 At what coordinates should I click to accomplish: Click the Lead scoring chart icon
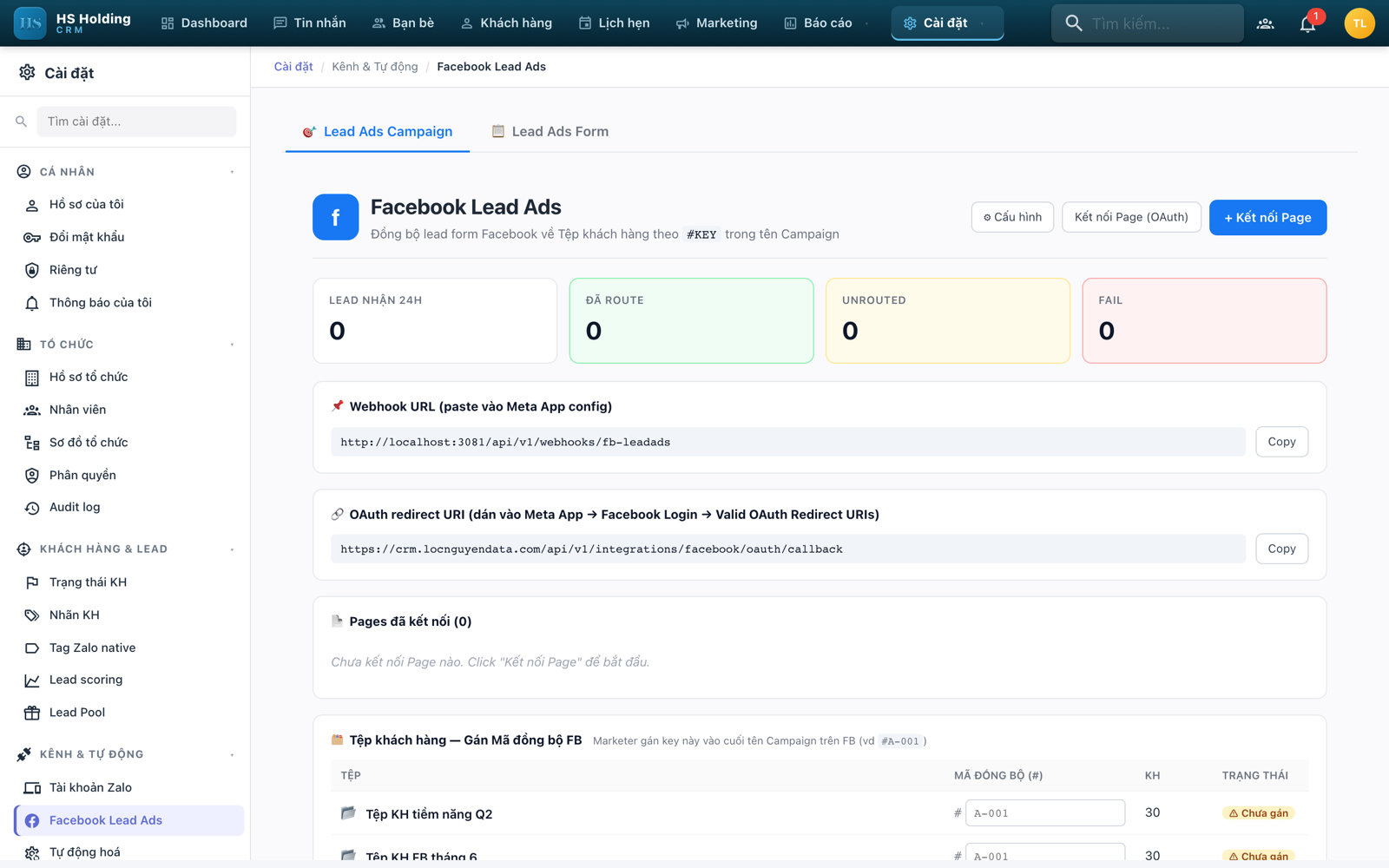point(32,681)
